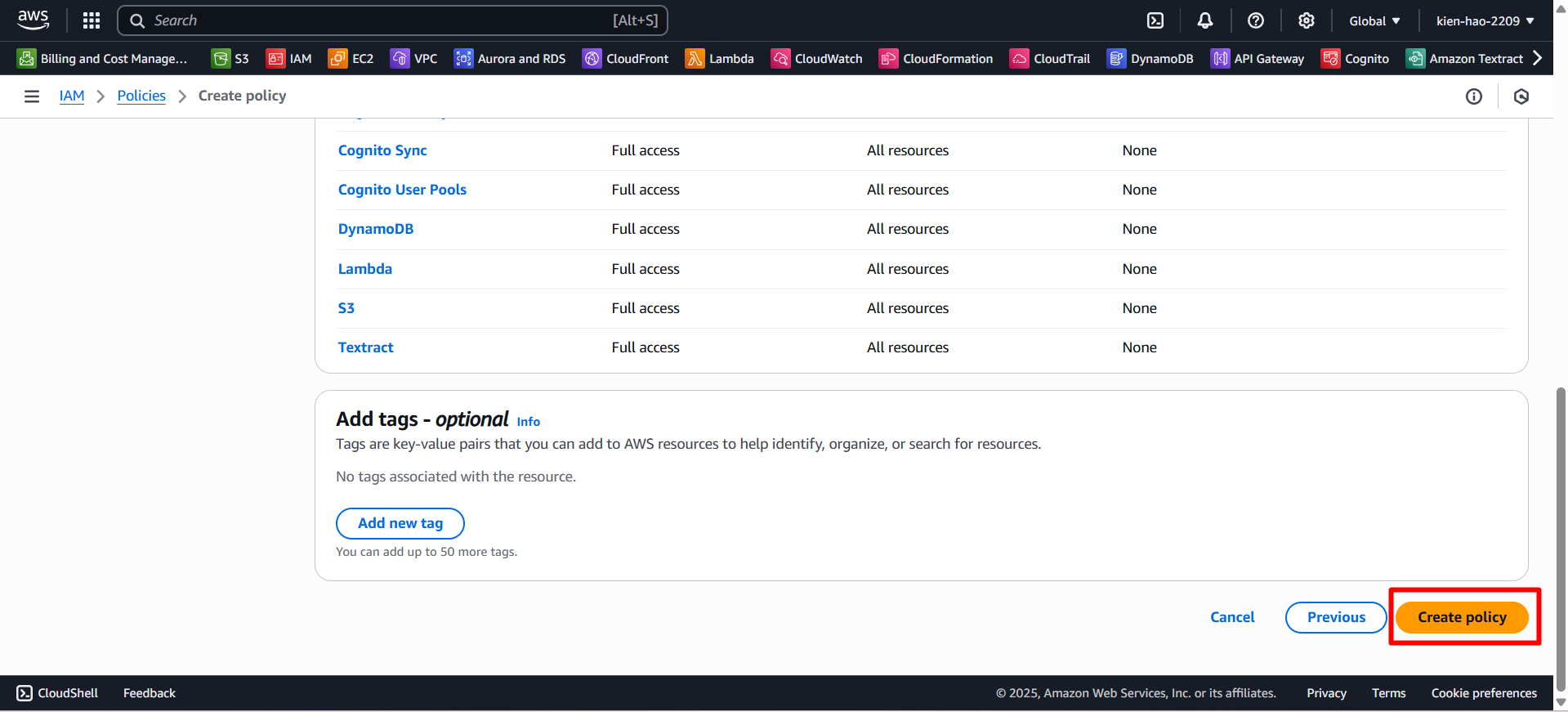Open the help question mark menu

pos(1256,20)
